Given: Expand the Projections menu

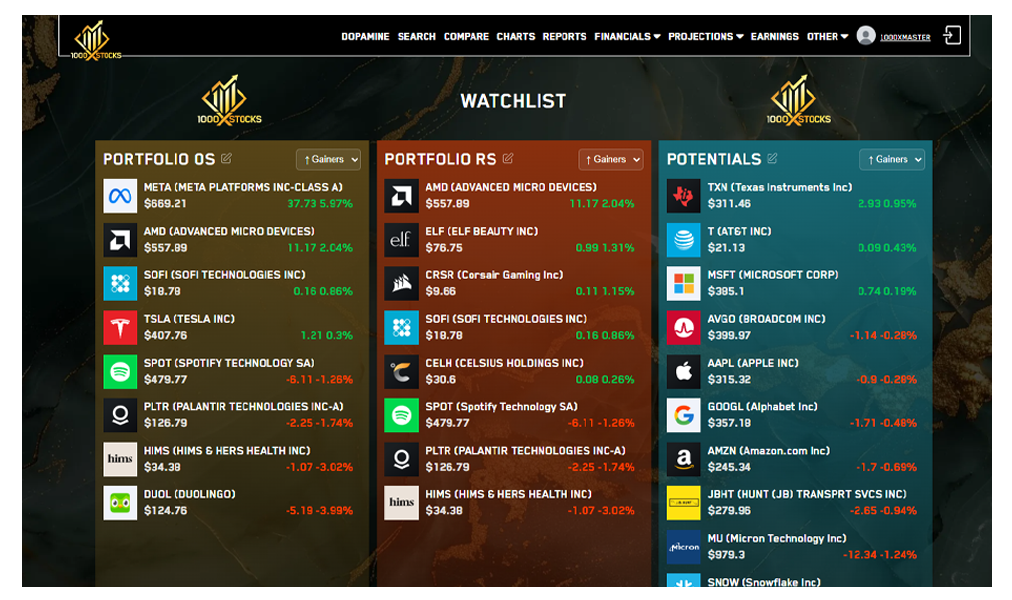Looking at the screenshot, I should pos(705,37).
